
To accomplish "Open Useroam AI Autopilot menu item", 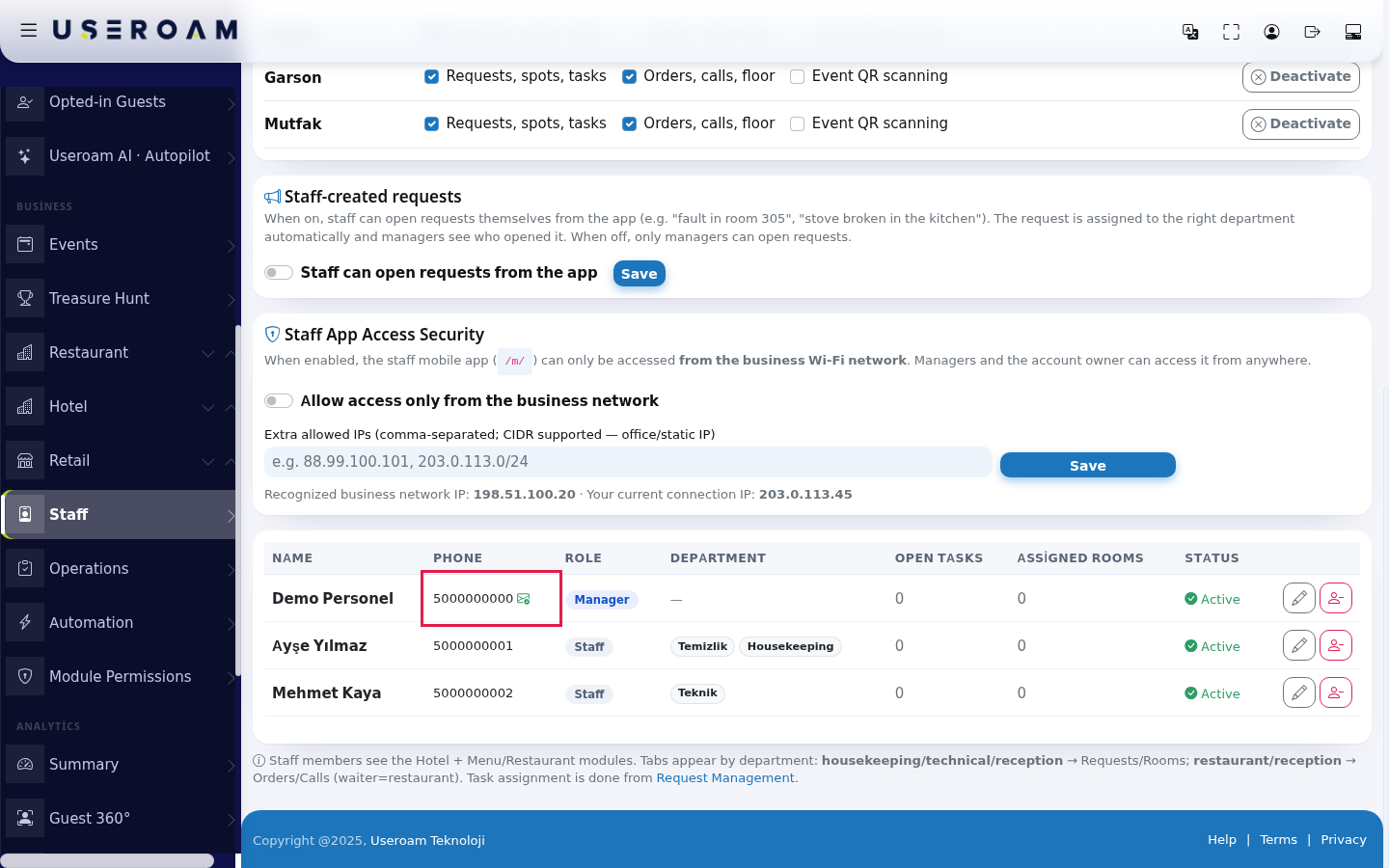I will (x=120, y=156).
